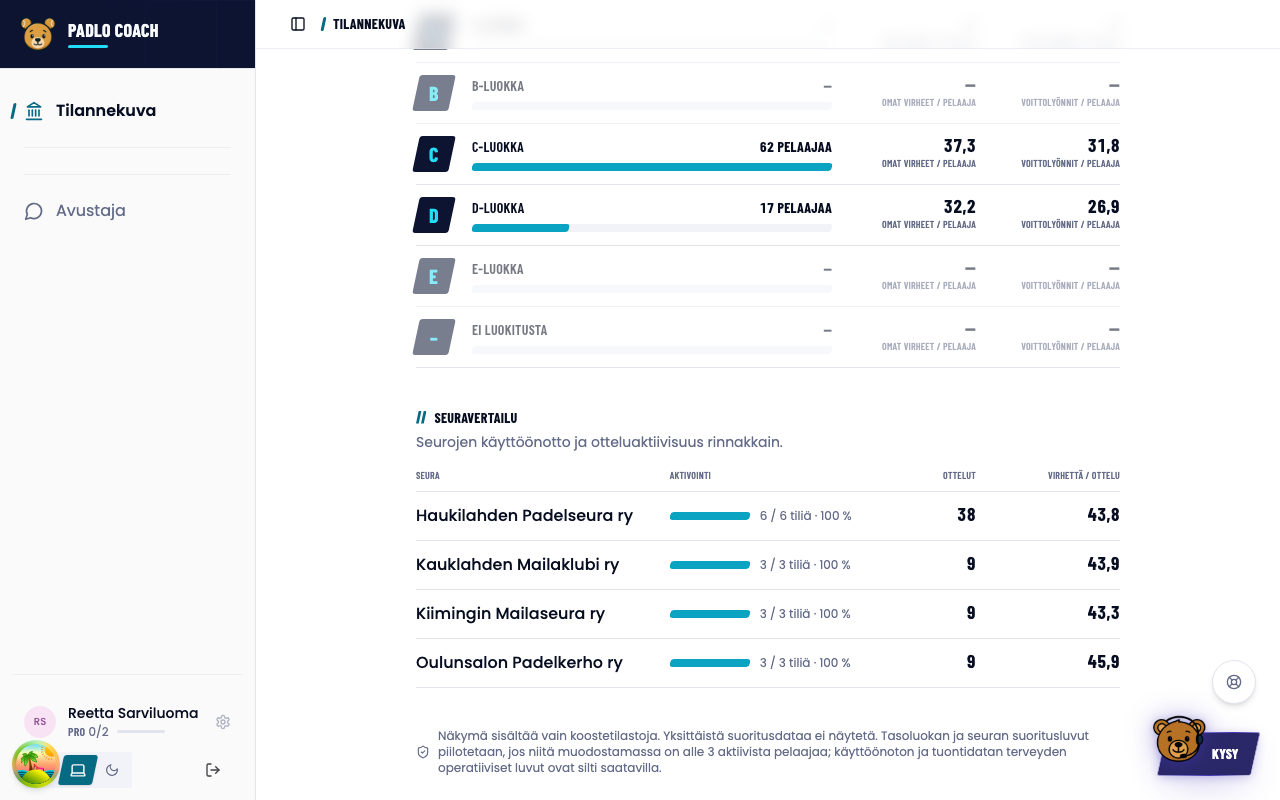Viewport: 1280px width, 800px height.
Task: Open Avustaja in the sidebar
Action: pyautogui.click(x=127, y=211)
